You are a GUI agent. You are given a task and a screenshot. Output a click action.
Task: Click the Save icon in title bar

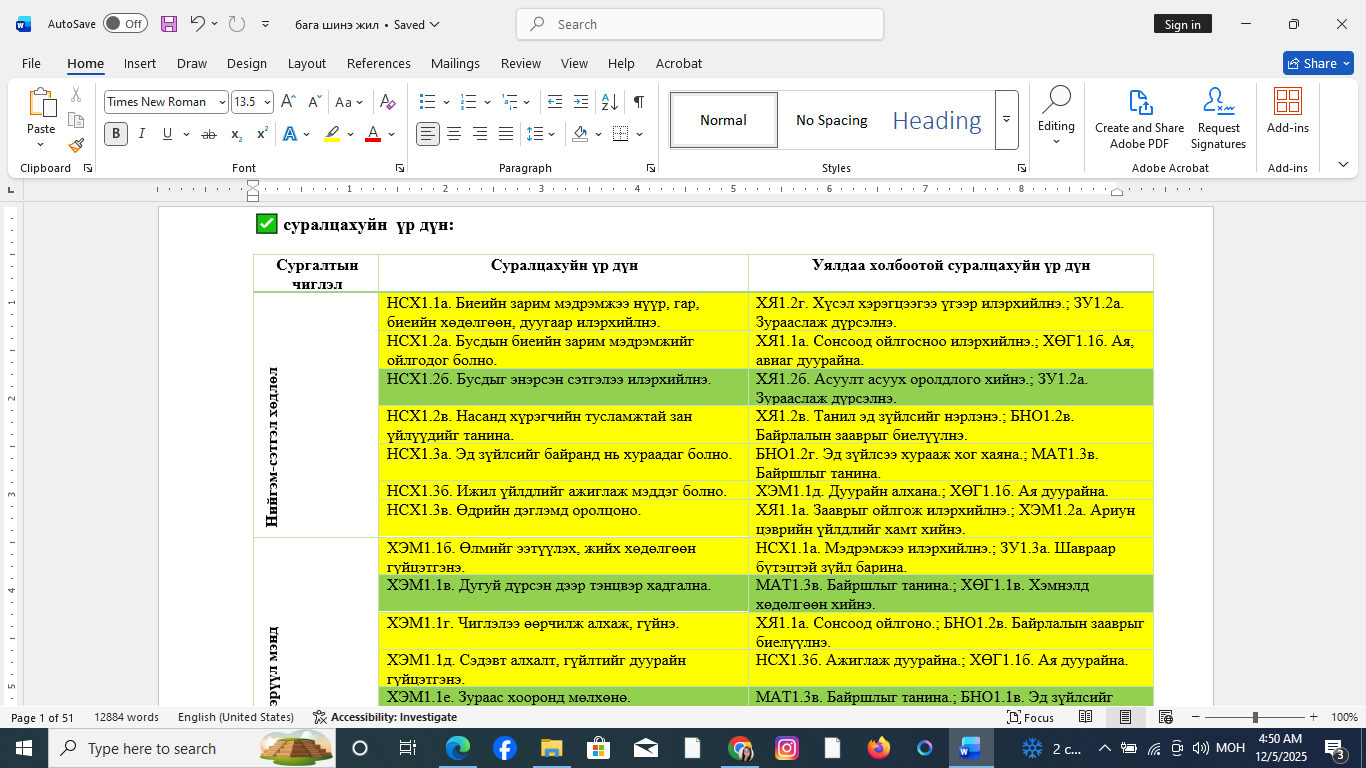pos(169,24)
